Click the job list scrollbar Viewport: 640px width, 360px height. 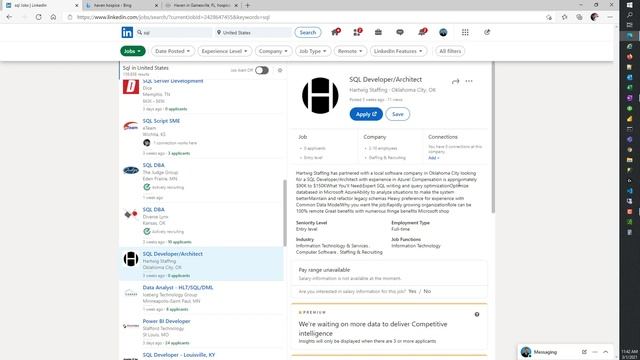pyautogui.click(x=285, y=213)
